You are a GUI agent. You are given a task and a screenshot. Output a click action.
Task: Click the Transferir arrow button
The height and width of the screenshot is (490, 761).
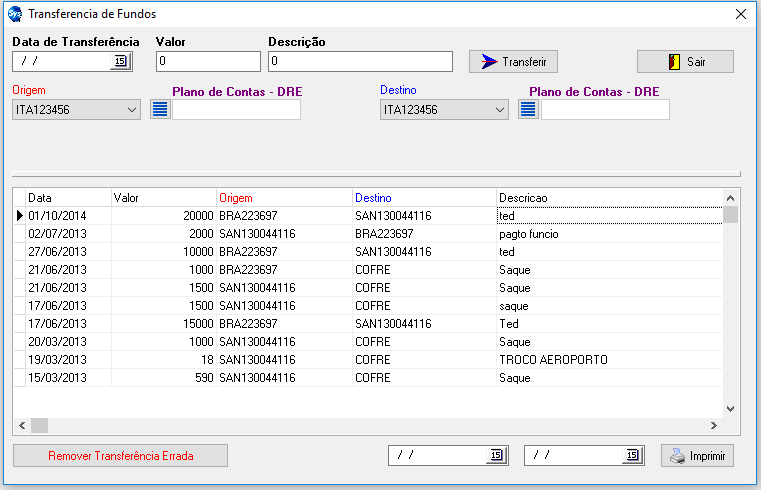pos(513,61)
